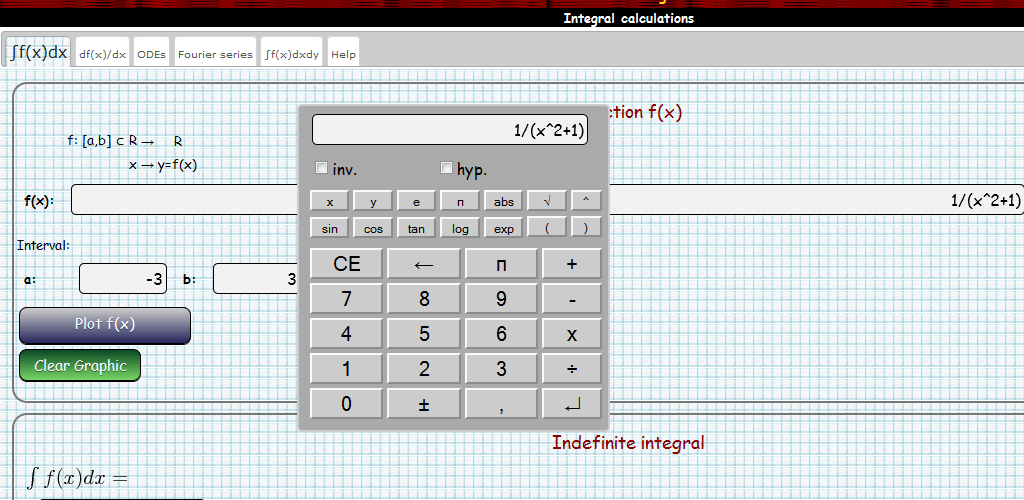This screenshot has height=500, width=1024.
Task: Click digit 8 on keypad
Action: pos(424,299)
